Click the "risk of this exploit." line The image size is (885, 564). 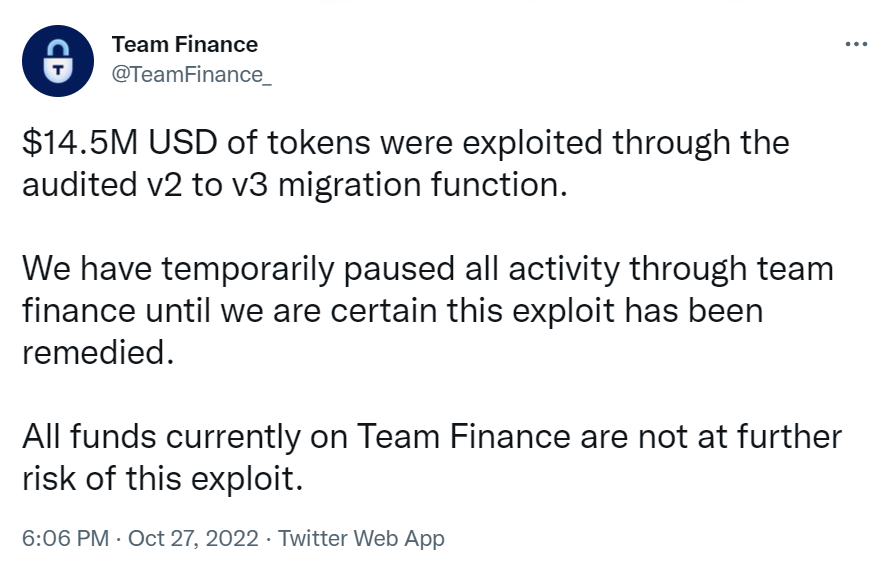(160, 480)
